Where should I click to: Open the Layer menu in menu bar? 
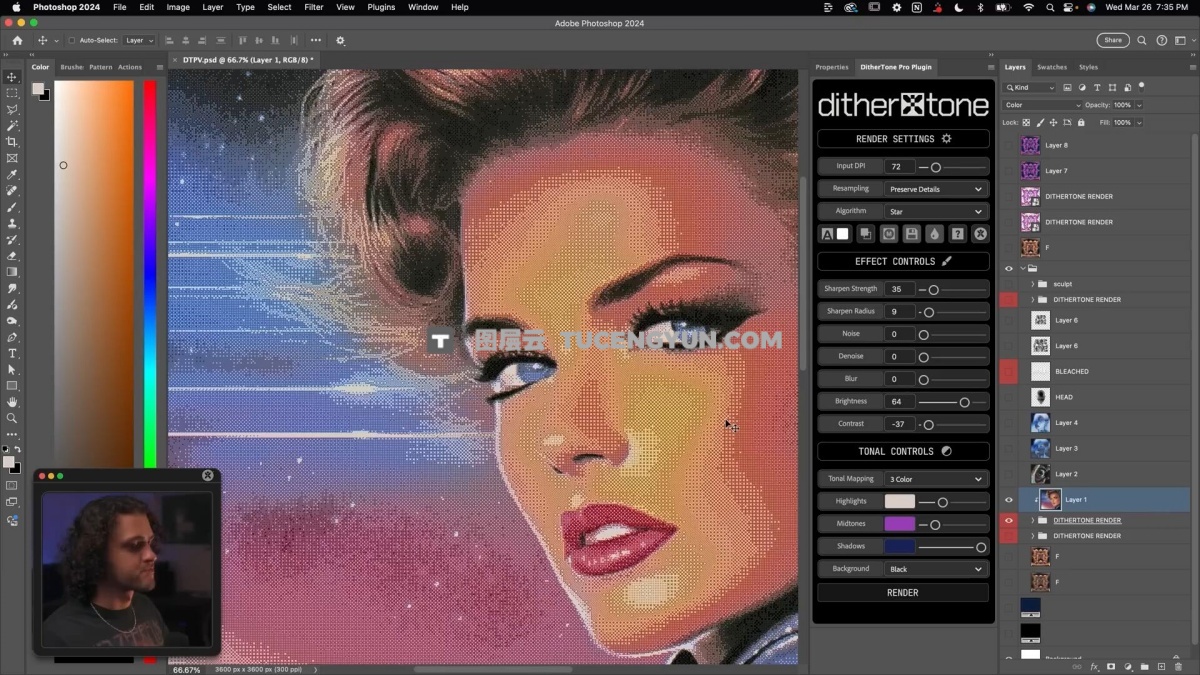pos(213,7)
